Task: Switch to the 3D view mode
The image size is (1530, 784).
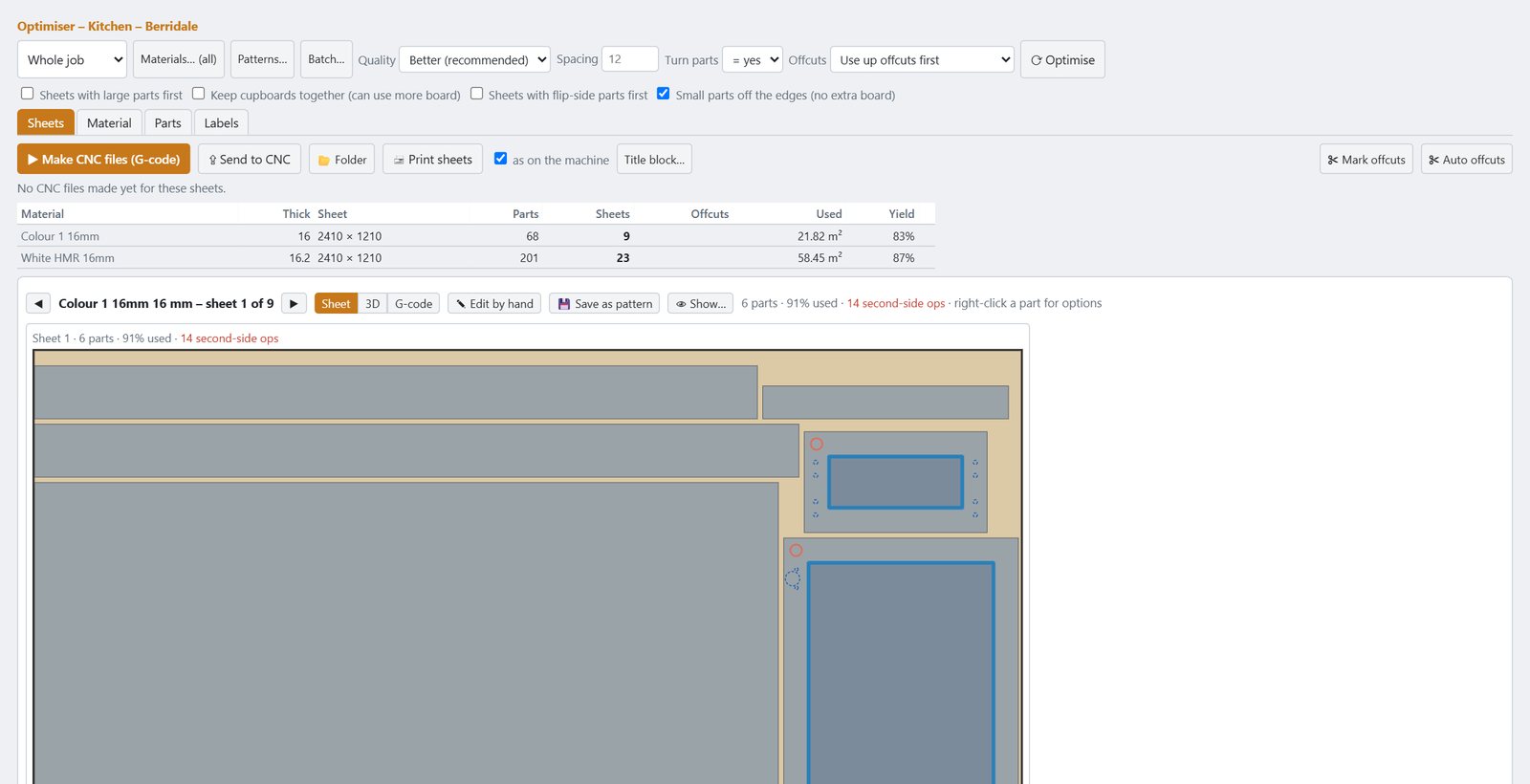Action: [372, 303]
